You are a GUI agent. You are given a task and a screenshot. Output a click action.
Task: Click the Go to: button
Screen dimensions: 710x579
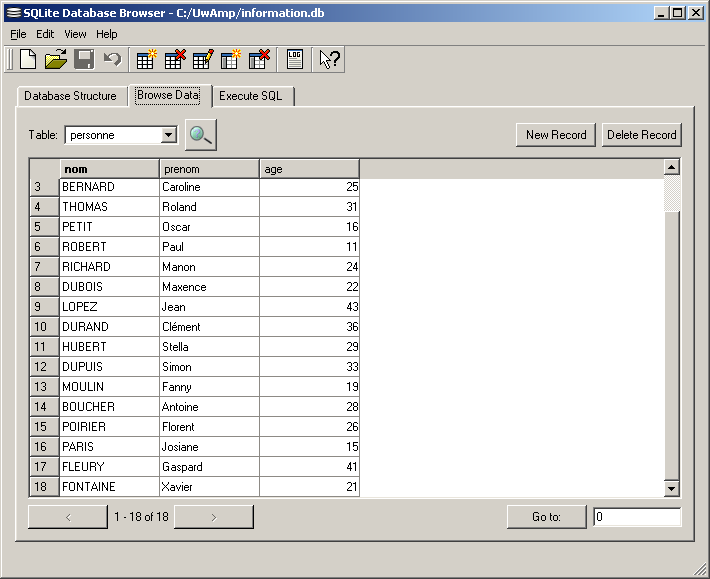coord(546,517)
